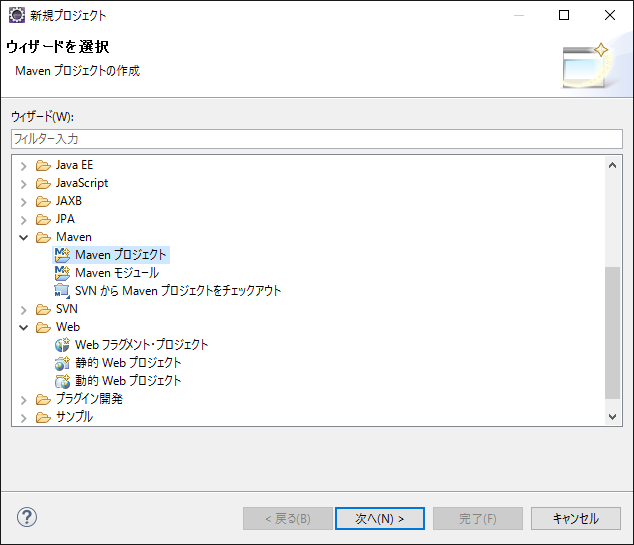Image resolution: width=634 pixels, height=545 pixels.
Task: Click the scroll up arrow of wizard list
Action: point(612,165)
